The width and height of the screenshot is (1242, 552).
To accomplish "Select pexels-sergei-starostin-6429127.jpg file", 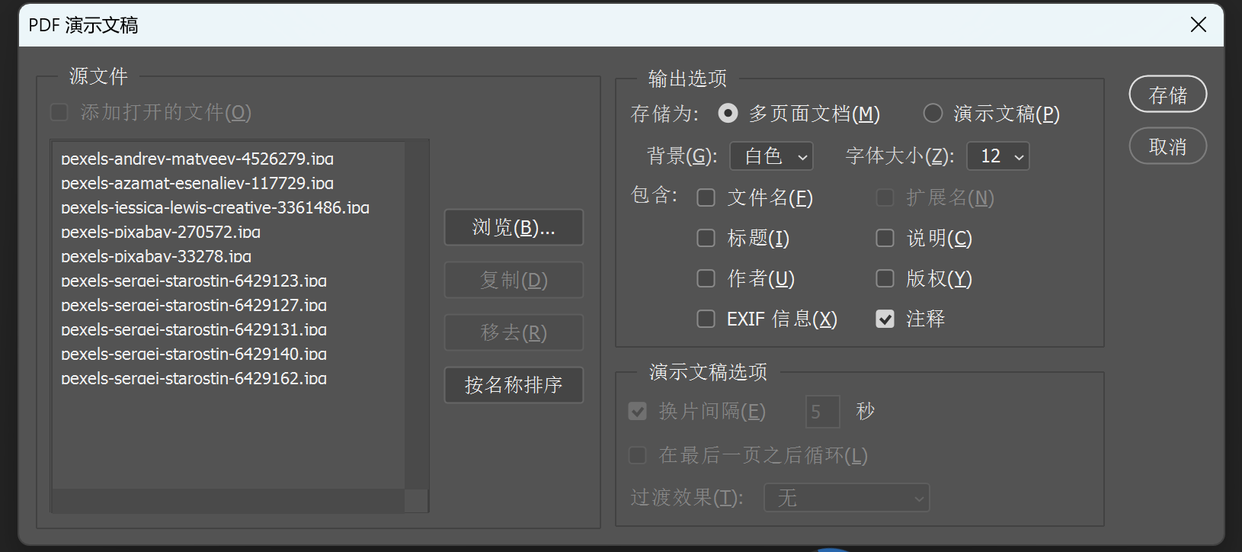I will point(193,305).
